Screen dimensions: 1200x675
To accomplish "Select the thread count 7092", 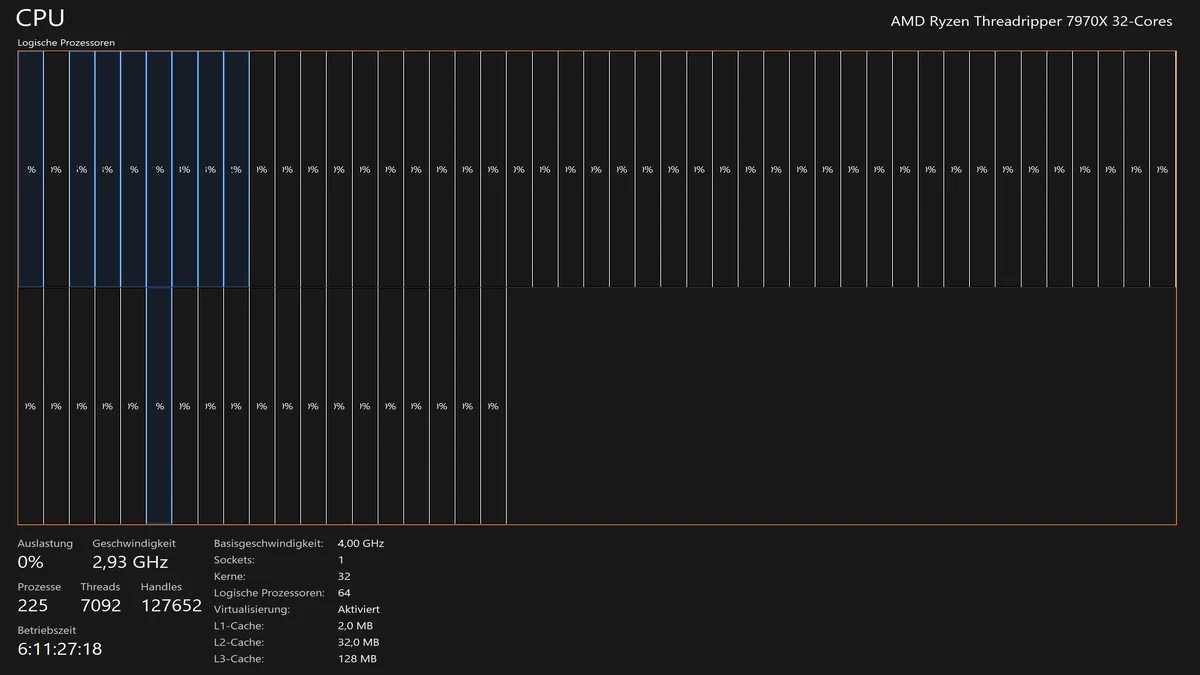I will [101, 606].
